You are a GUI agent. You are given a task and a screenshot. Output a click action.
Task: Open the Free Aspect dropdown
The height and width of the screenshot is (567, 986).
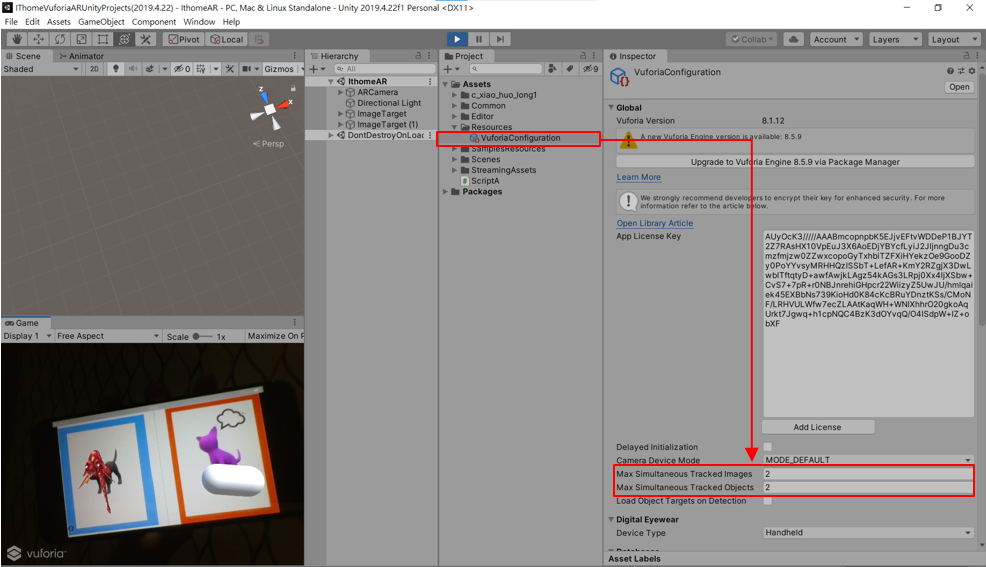pos(108,336)
